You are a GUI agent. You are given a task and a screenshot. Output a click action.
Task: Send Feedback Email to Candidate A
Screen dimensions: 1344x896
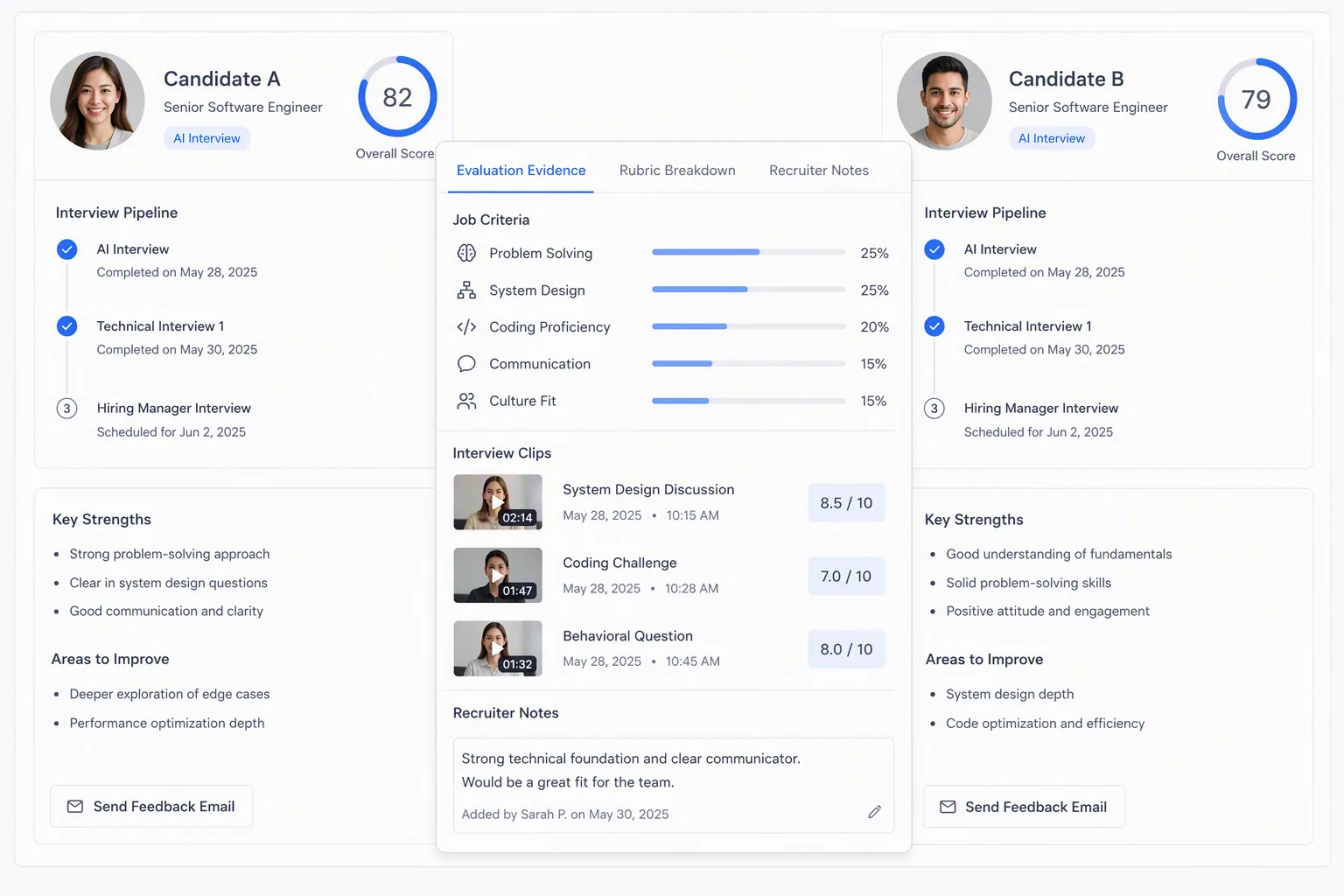coord(151,806)
